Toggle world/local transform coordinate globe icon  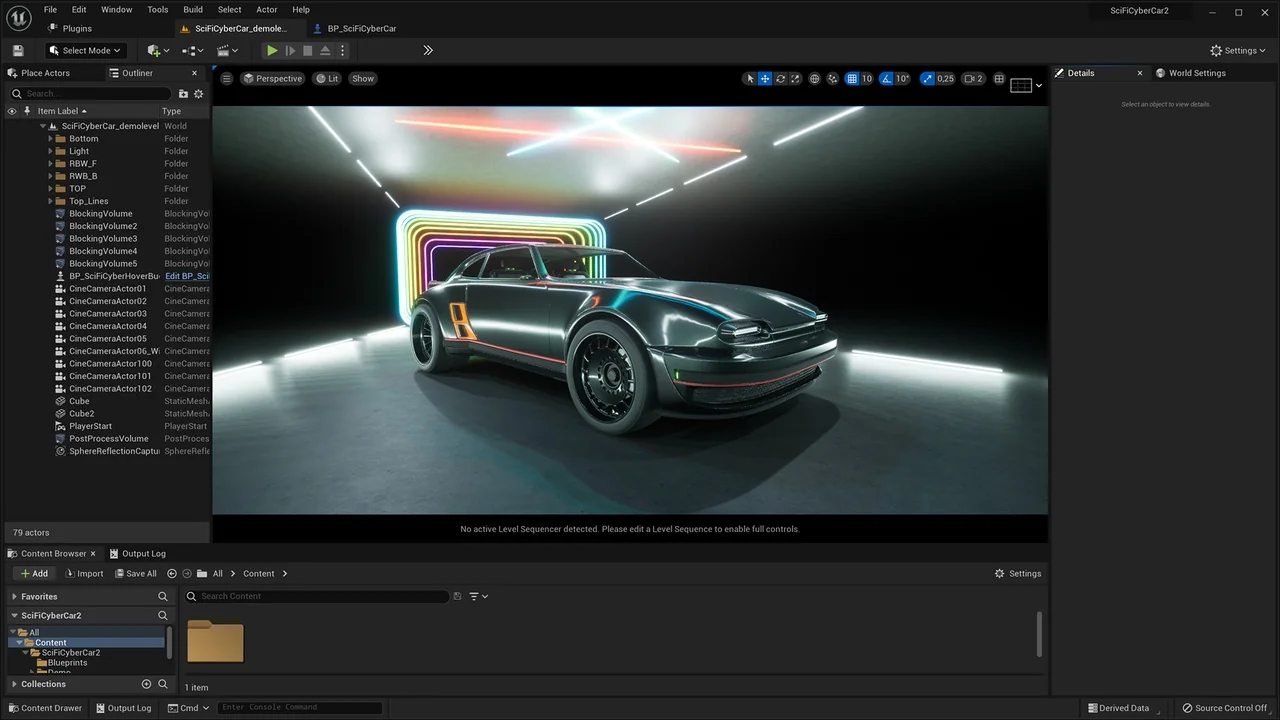coord(815,78)
